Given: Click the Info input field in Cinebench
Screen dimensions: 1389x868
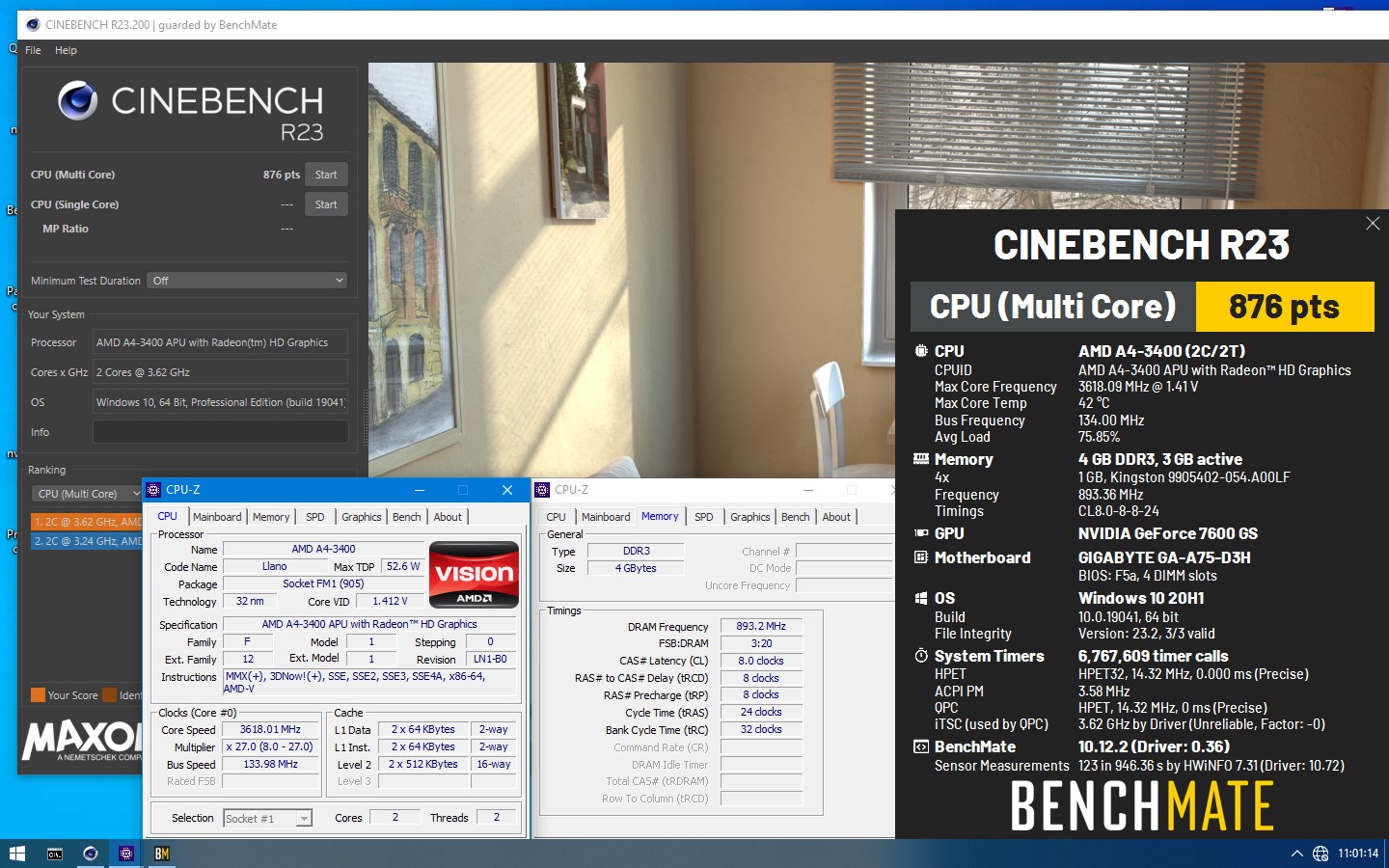Looking at the screenshot, I should 220,432.
